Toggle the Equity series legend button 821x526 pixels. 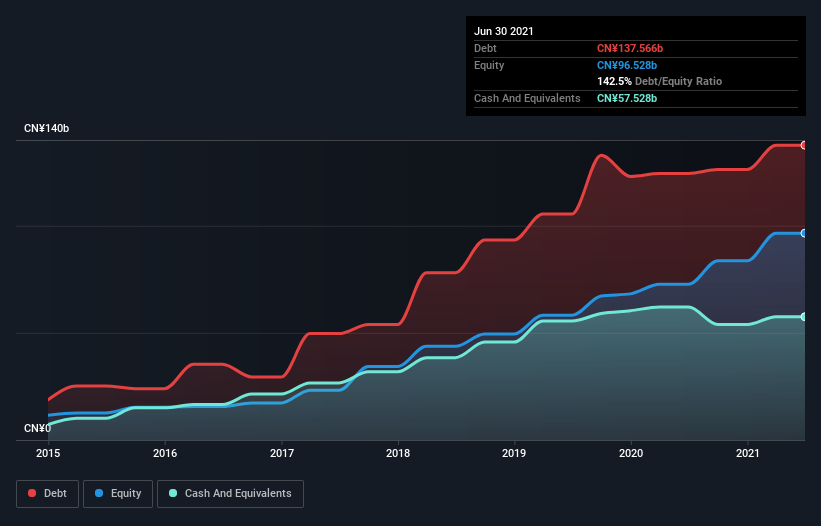pos(118,494)
